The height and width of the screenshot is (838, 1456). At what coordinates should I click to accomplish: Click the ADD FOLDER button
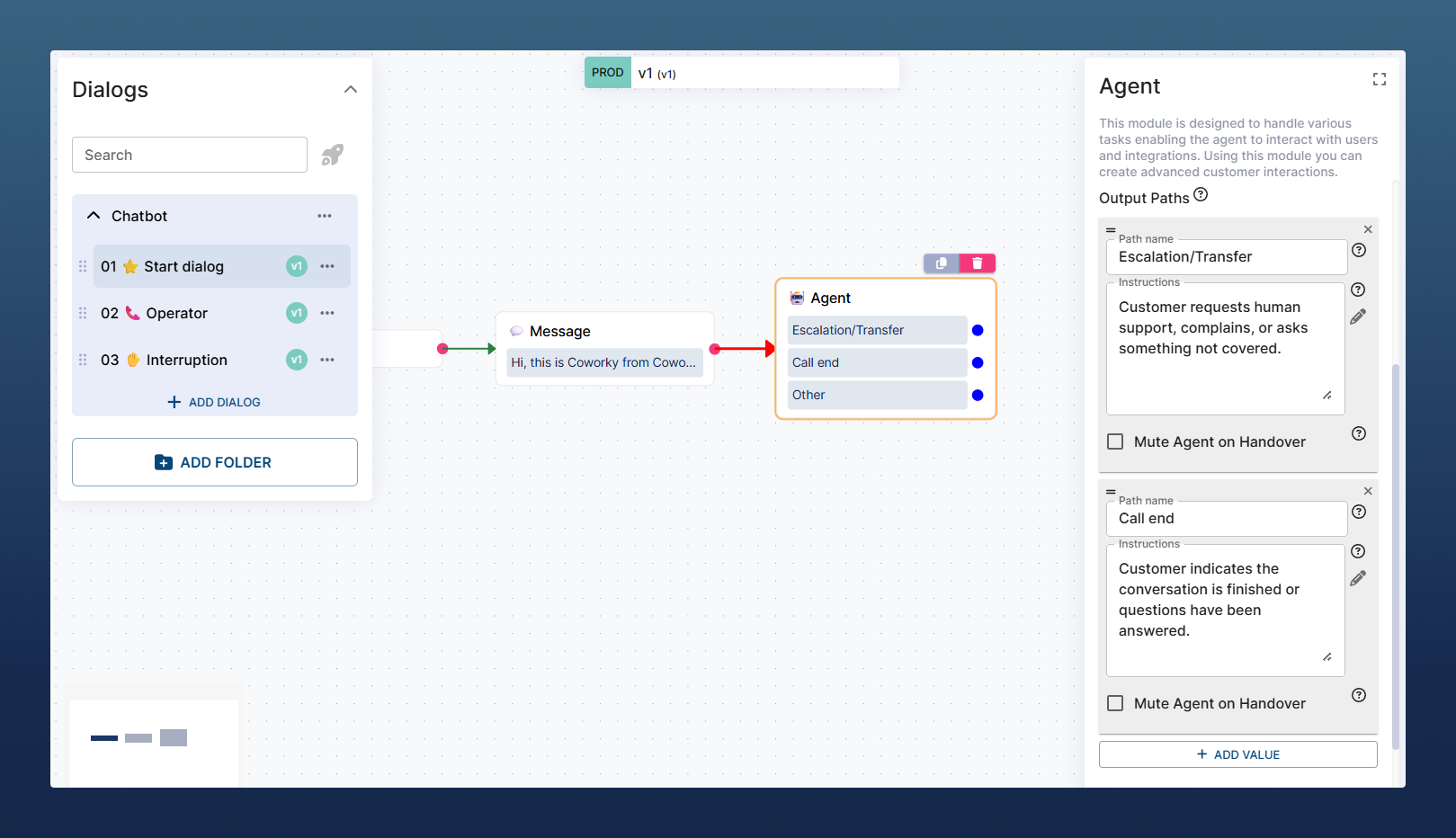215,462
